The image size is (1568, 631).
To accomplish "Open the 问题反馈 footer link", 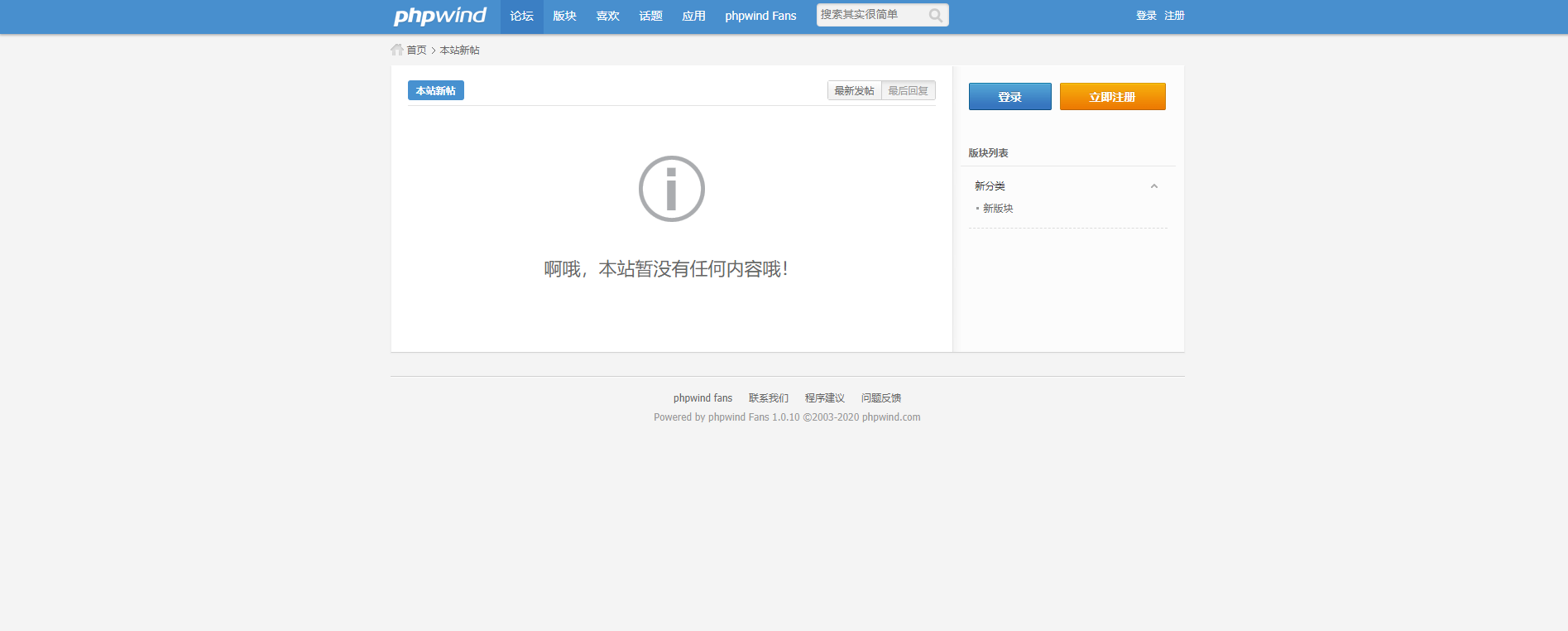I will [880, 398].
